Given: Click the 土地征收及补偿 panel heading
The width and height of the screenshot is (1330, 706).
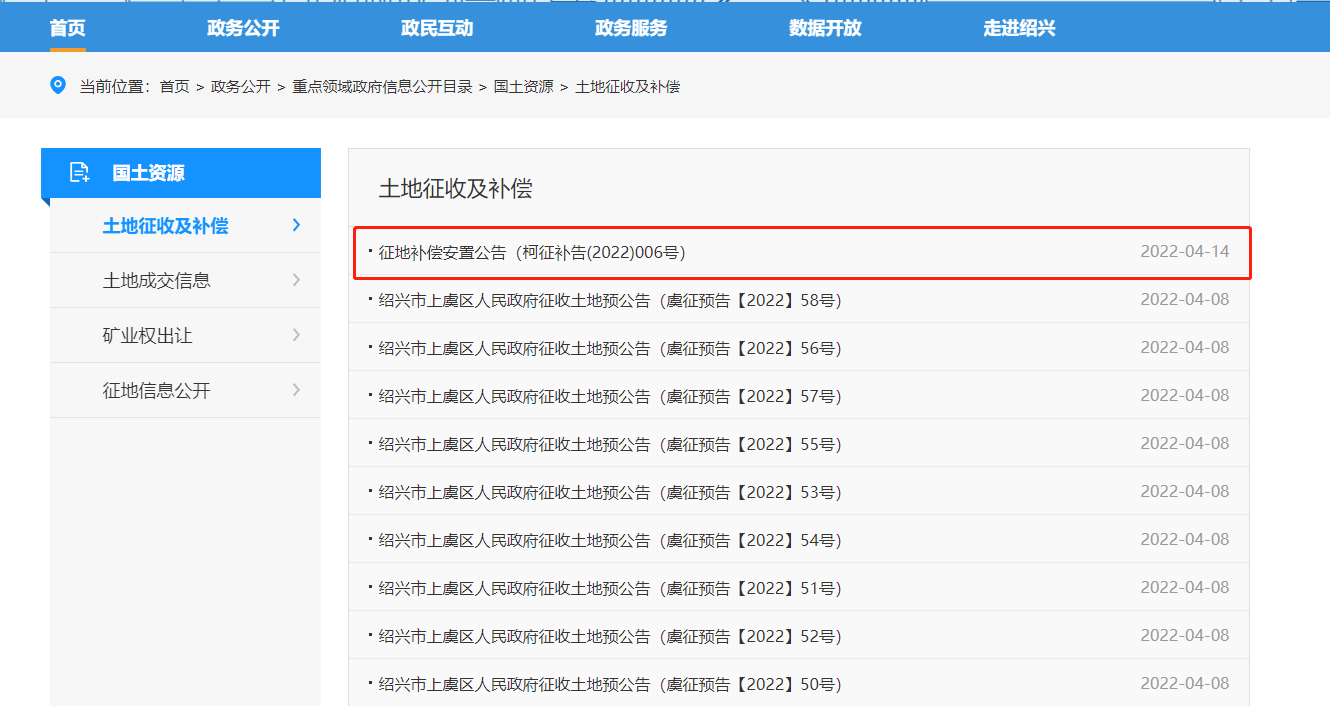Looking at the screenshot, I should click(455, 189).
